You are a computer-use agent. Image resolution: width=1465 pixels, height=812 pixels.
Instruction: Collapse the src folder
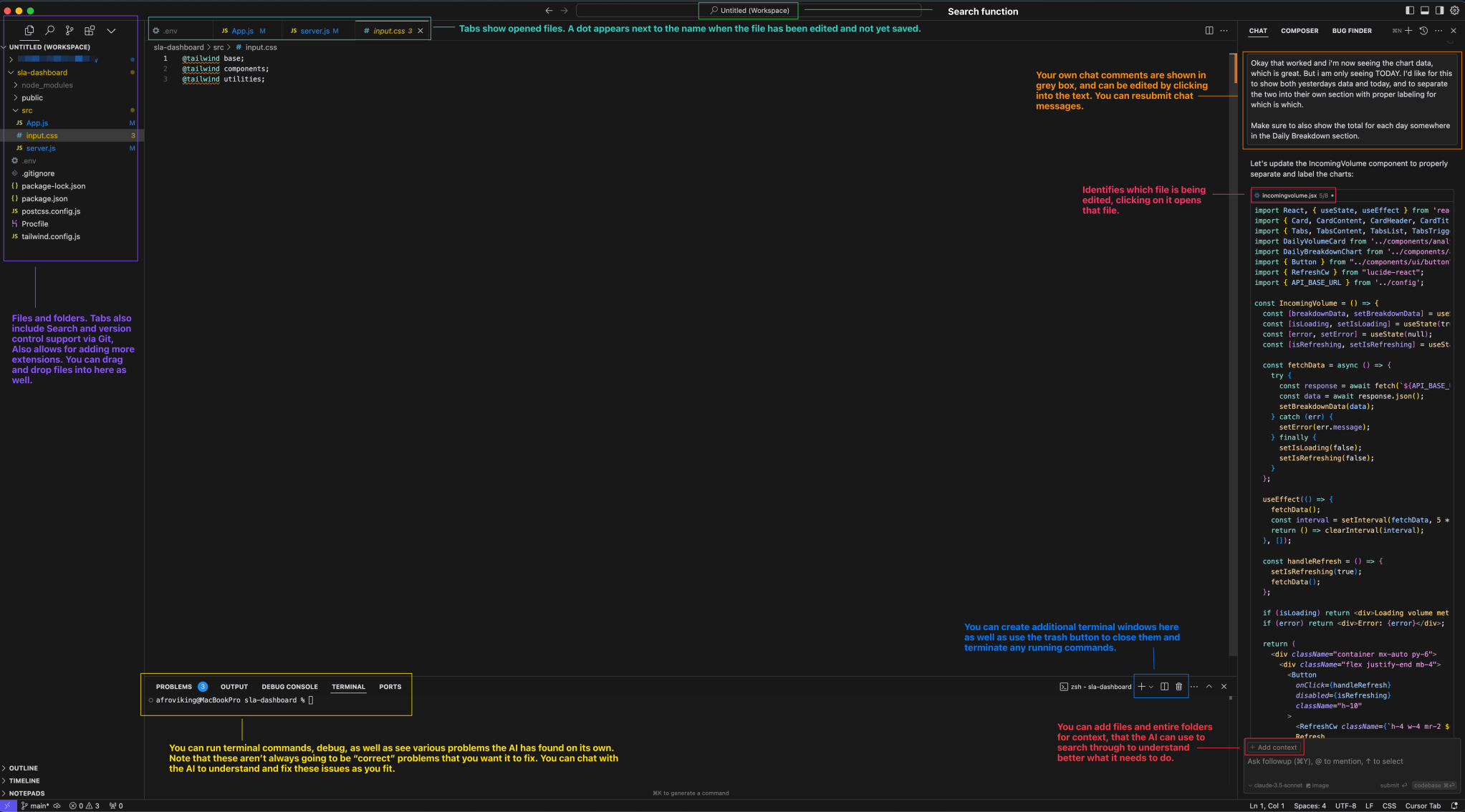(27, 110)
